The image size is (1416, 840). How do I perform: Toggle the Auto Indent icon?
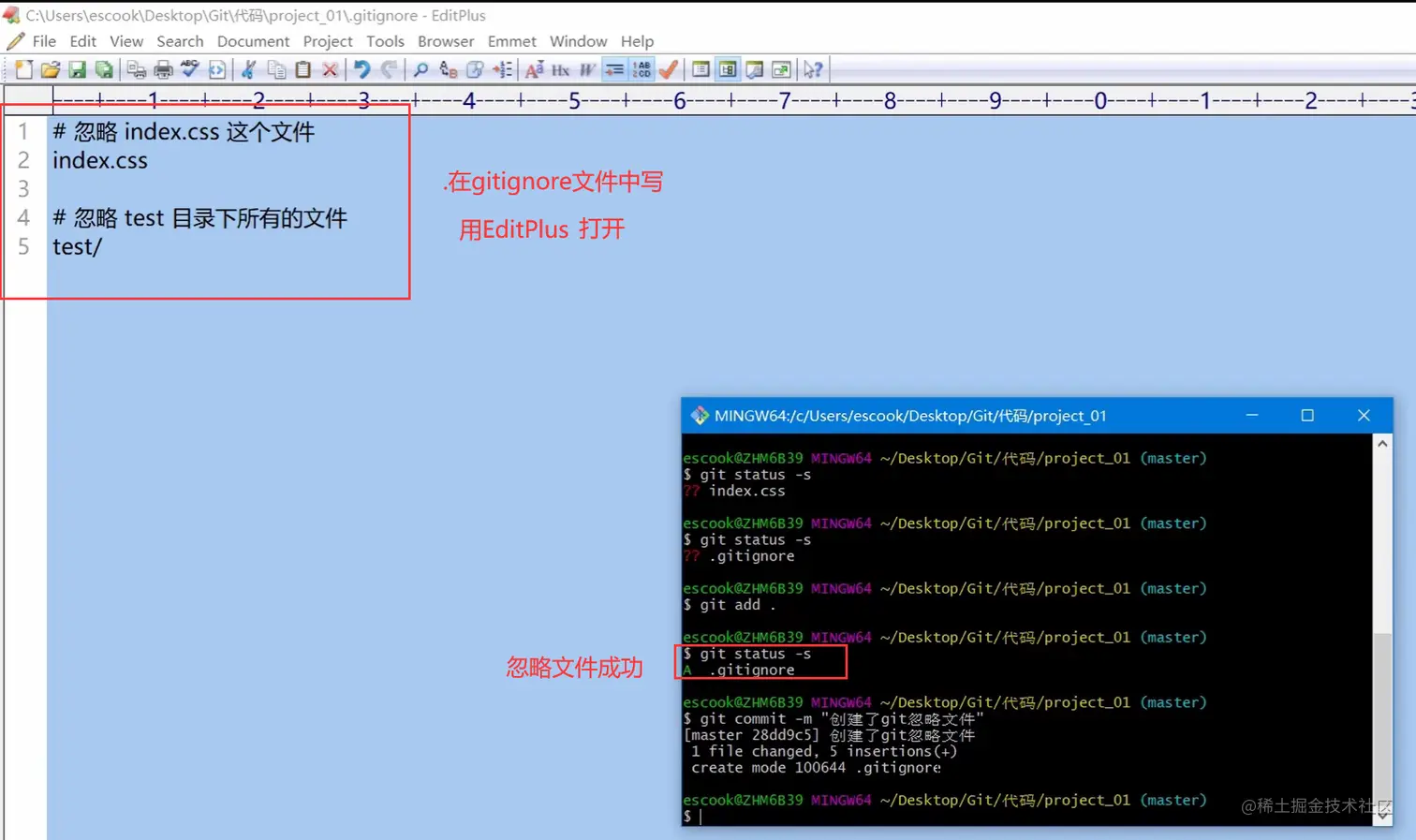[x=614, y=69]
